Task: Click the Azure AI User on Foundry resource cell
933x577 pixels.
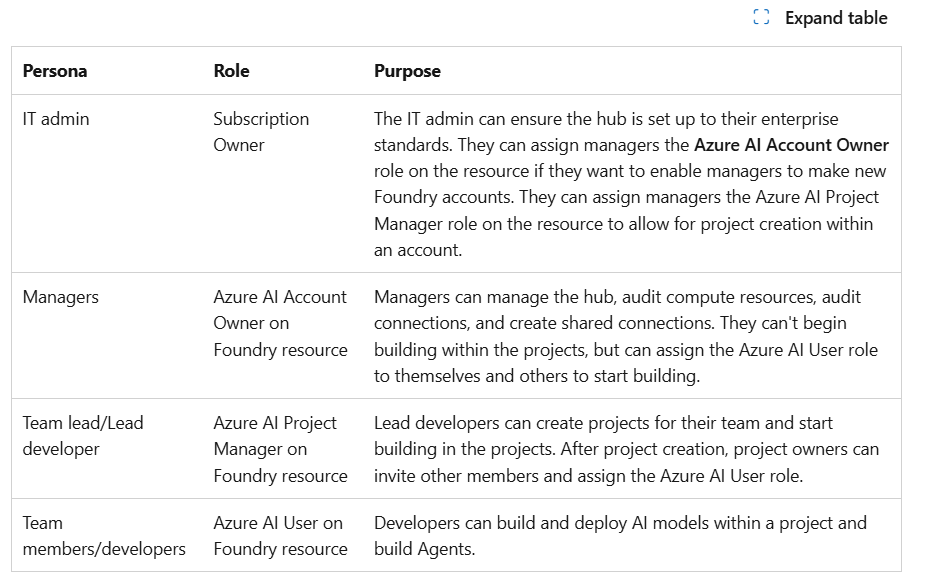Action: (x=278, y=535)
